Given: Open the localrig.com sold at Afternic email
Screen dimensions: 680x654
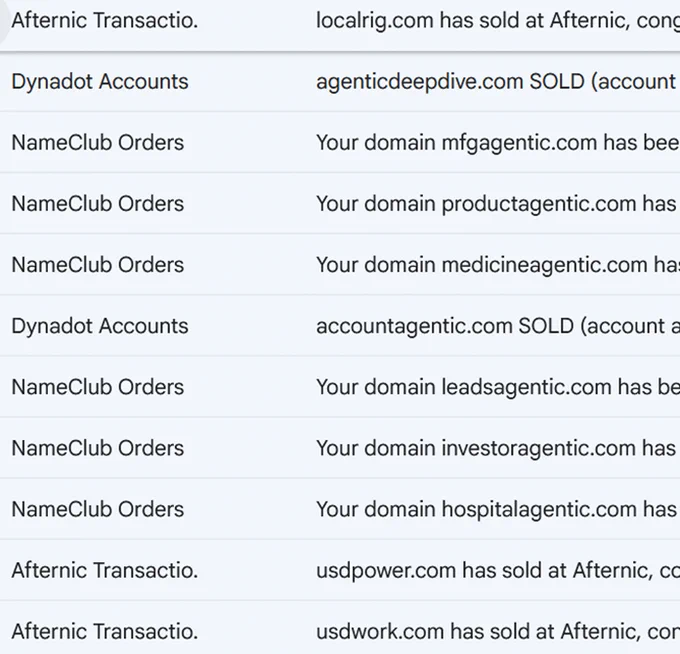Looking at the screenshot, I should pos(498,21).
